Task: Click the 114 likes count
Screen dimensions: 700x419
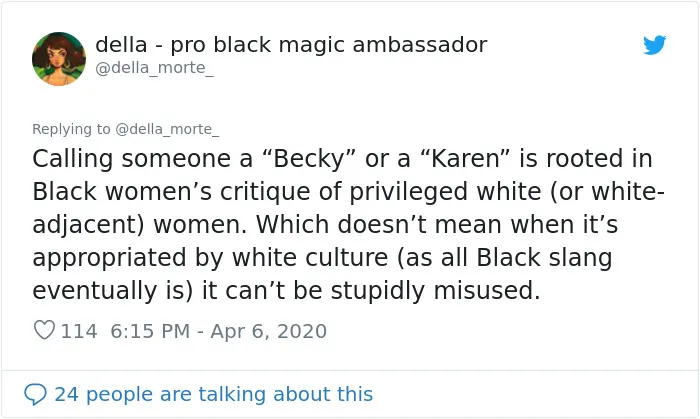Action: [79, 331]
